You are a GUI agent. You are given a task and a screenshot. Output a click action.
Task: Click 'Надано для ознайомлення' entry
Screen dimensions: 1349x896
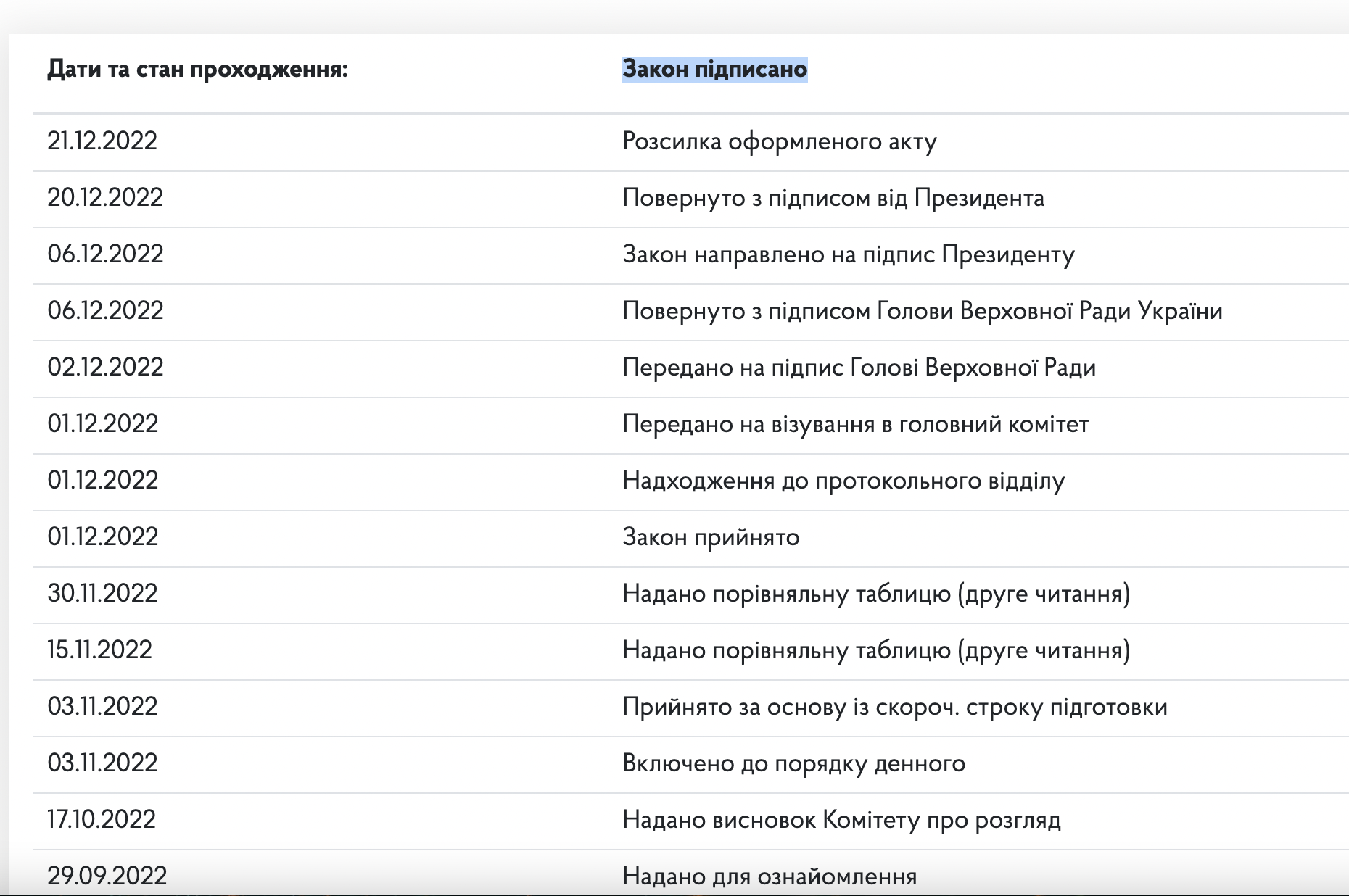pyautogui.click(x=770, y=876)
